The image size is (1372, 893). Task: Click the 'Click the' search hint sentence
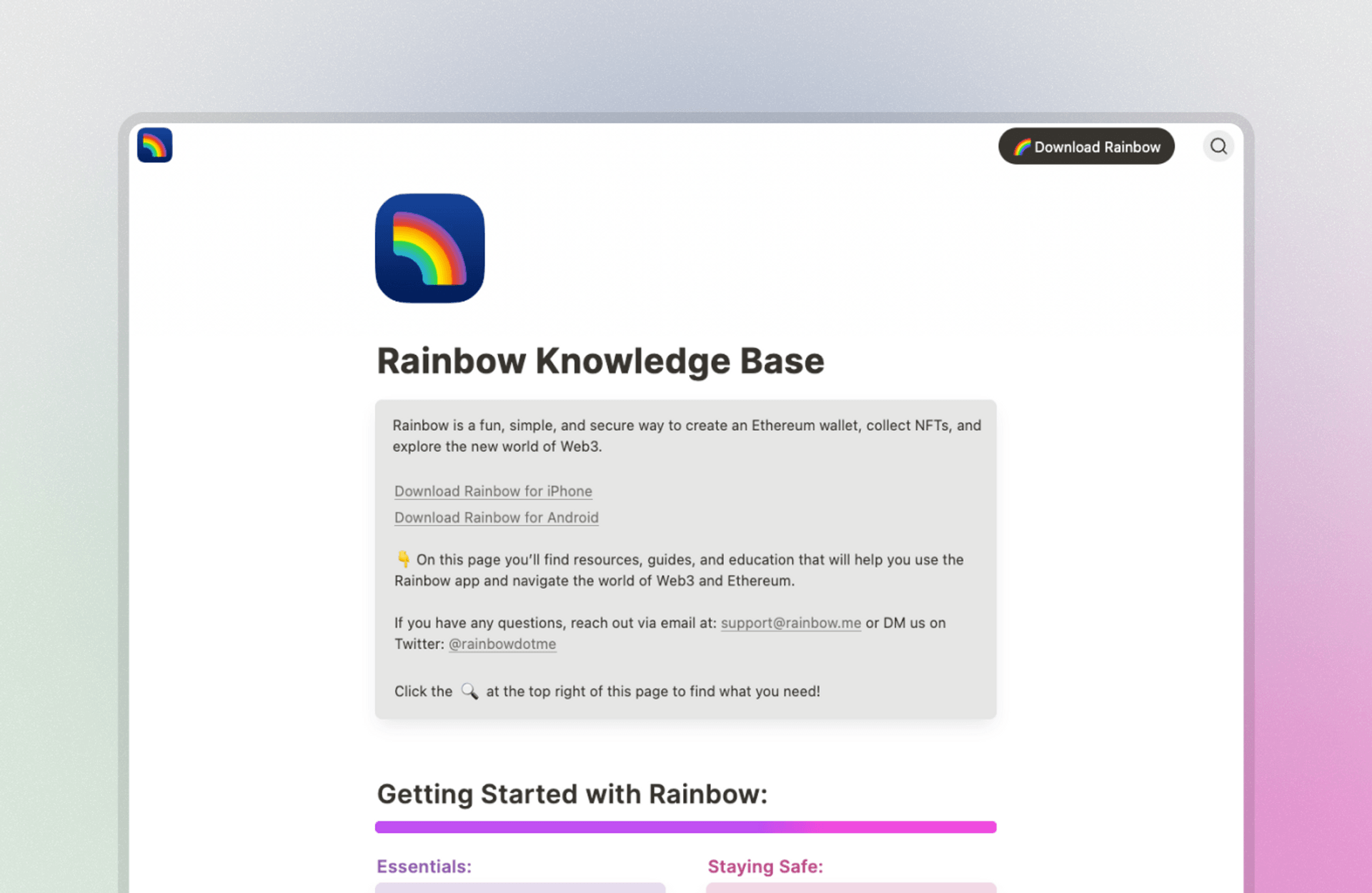(607, 691)
